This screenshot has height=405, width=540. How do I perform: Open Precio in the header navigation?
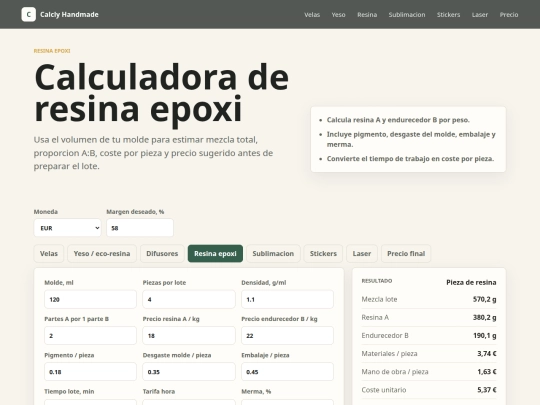tap(509, 15)
